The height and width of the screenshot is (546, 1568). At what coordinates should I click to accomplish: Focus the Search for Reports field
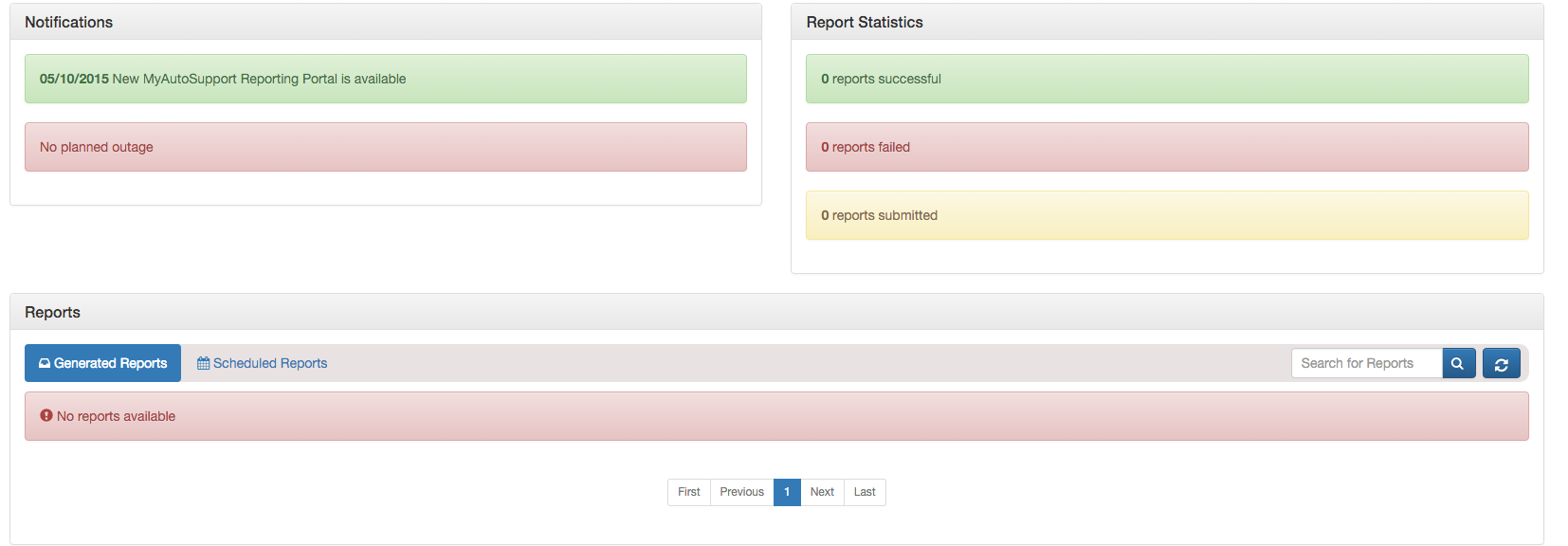(x=1366, y=363)
